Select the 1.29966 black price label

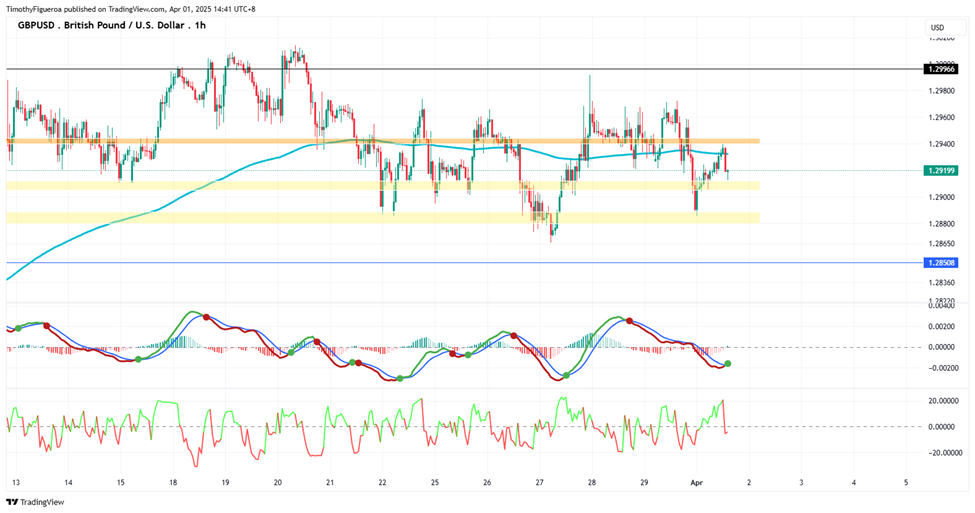(x=941, y=69)
